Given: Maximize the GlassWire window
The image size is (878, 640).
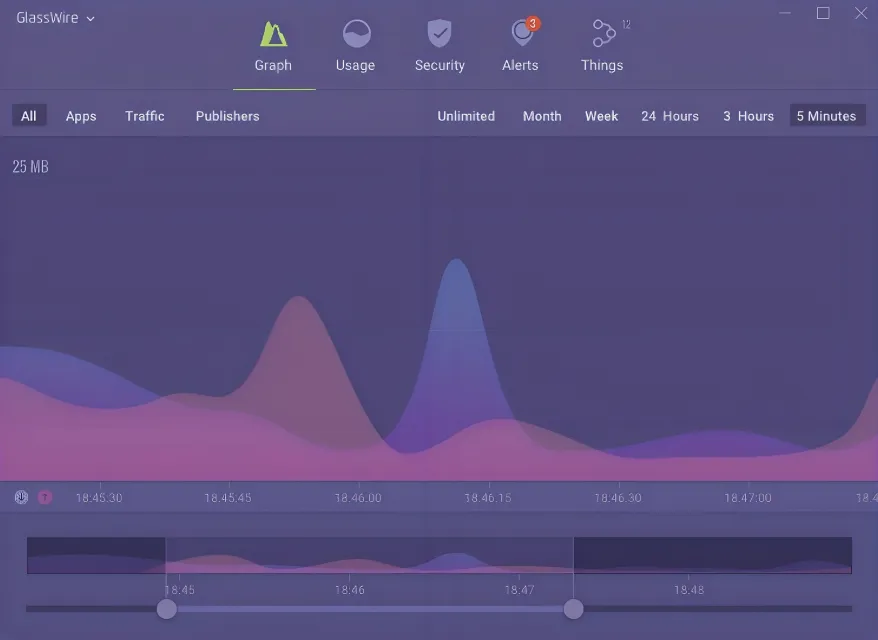Looking at the screenshot, I should click(x=823, y=13).
